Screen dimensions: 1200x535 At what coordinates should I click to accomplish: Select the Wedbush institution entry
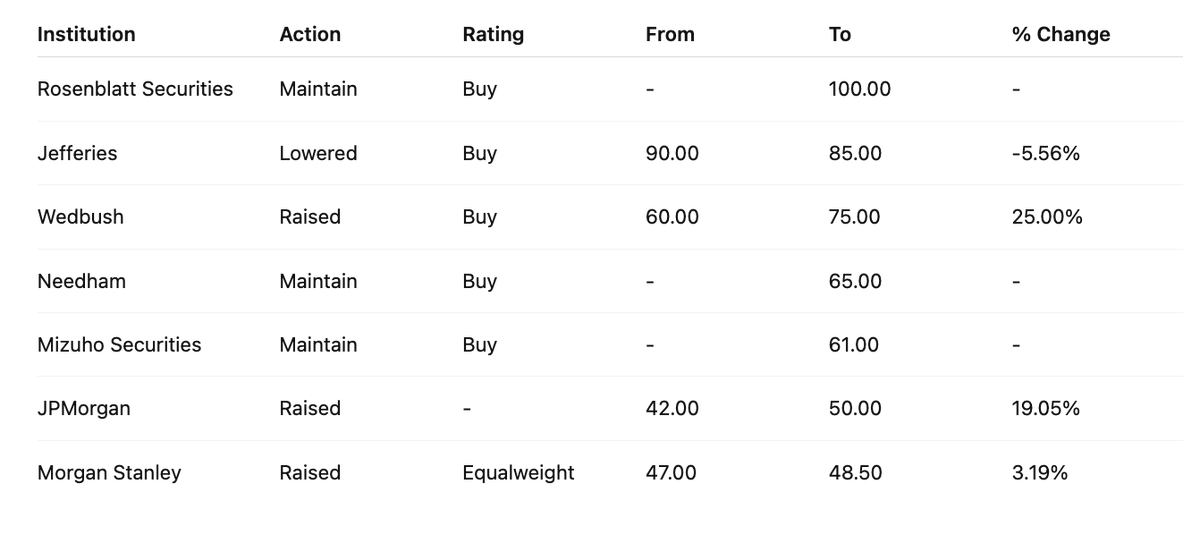tap(81, 217)
